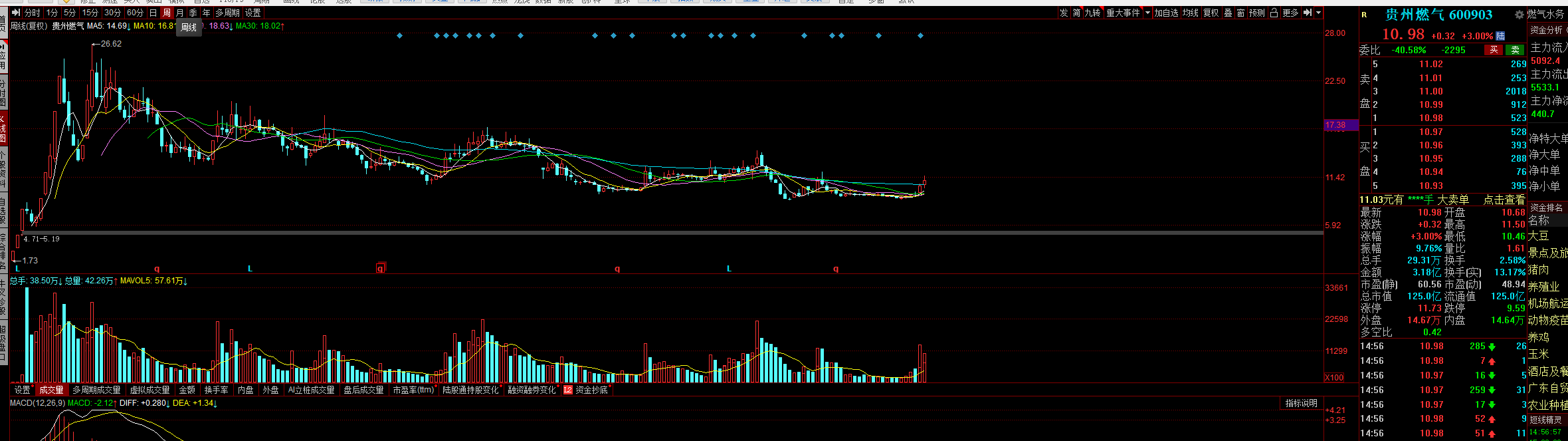The width and height of the screenshot is (1568, 441).
Task: Select the 多周期成交量 tab
Action: [x=96, y=390]
